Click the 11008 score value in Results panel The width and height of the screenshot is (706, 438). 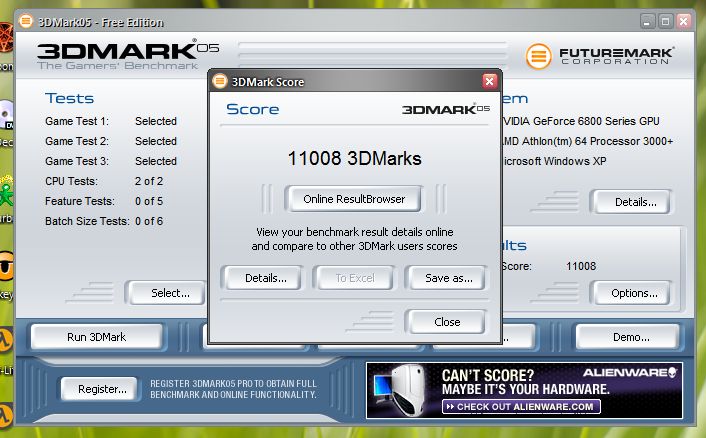click(x=581, y=266)
